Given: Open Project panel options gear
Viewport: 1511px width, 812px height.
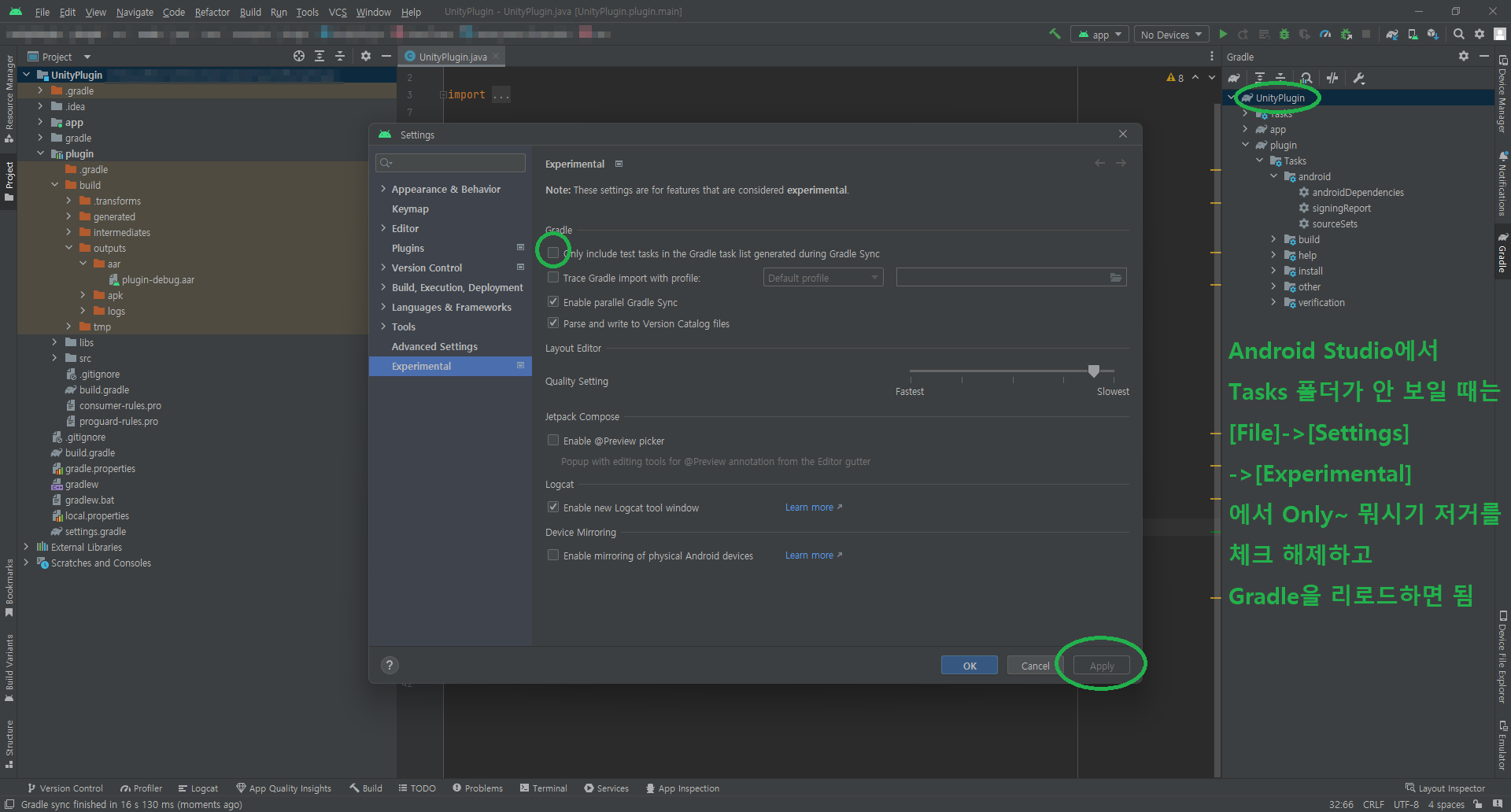Looking at the screenshot, I should pos(365,56).
